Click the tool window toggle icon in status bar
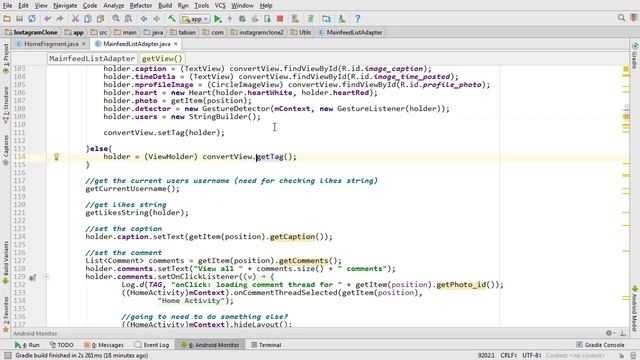 (x=8, y=356)
